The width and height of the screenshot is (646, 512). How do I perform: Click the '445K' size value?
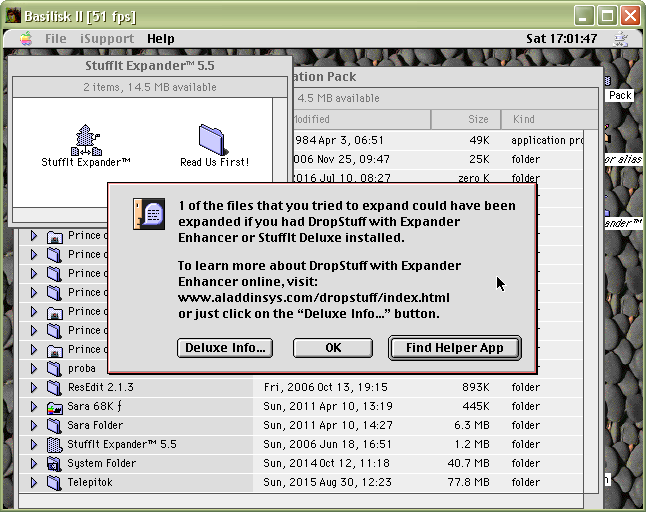(475, 406)
